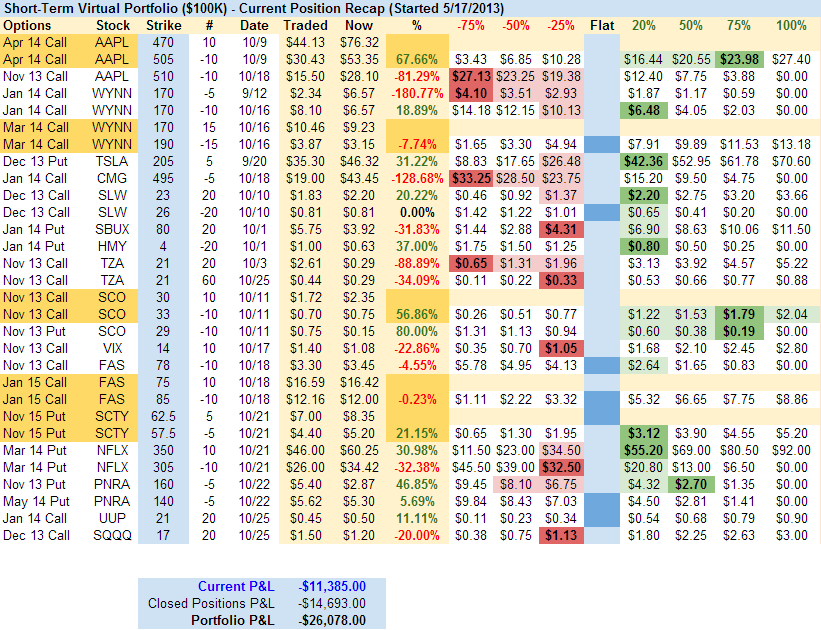
Task: Click the 'Traded' column header
Action: click(x=304, y=24)
